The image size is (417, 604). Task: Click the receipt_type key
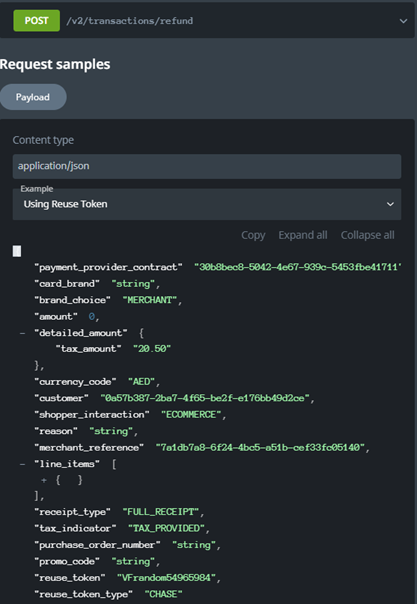72,512
